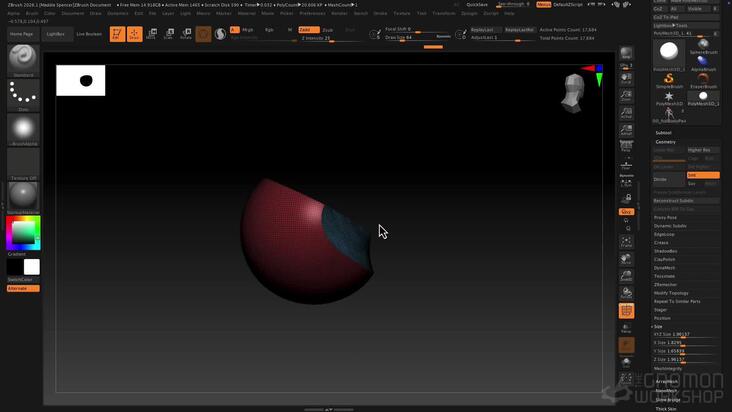Open the Texture Off picker
The image size is (732, 412).
click(x=23, y=164)
